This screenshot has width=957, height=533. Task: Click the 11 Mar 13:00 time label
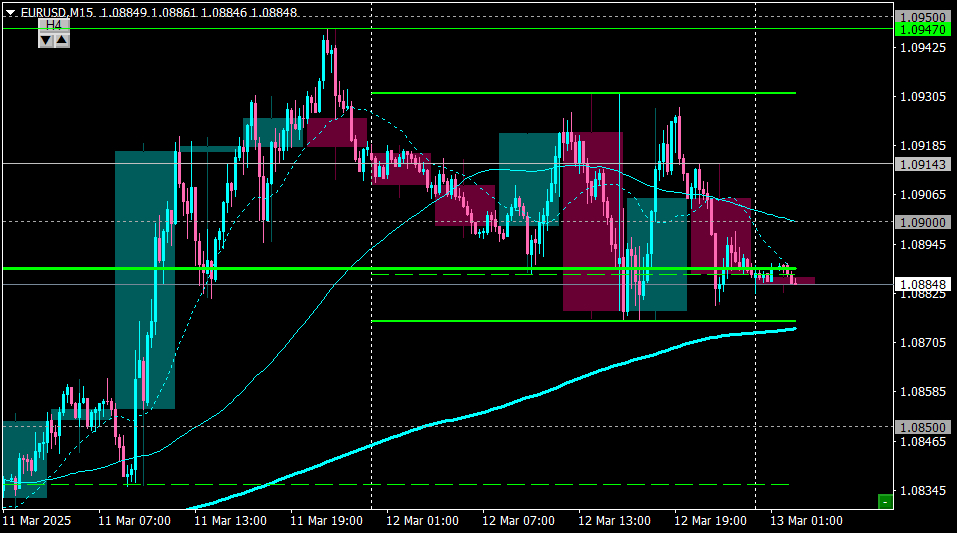point(230,521)
